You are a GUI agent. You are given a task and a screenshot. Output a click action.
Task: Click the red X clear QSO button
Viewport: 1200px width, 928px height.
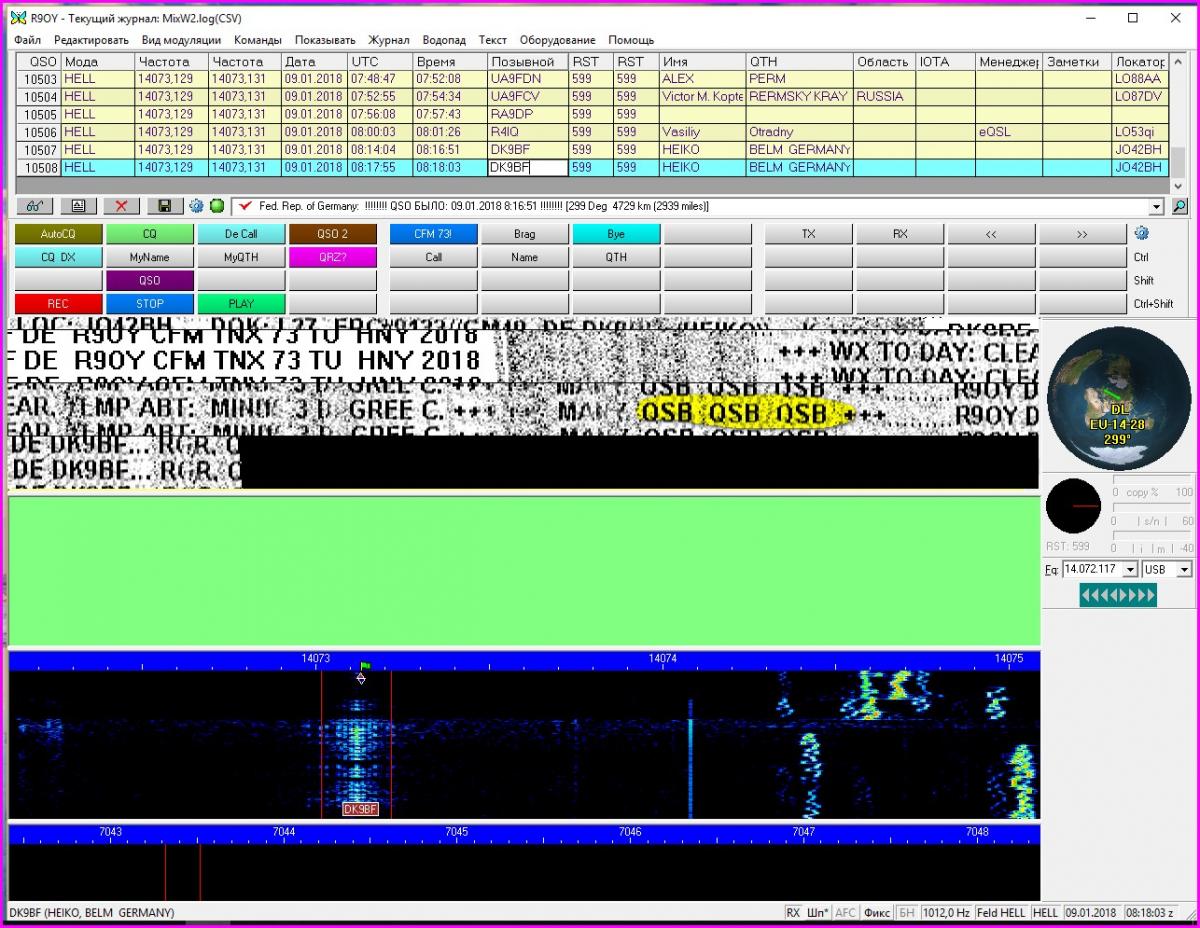121,206
